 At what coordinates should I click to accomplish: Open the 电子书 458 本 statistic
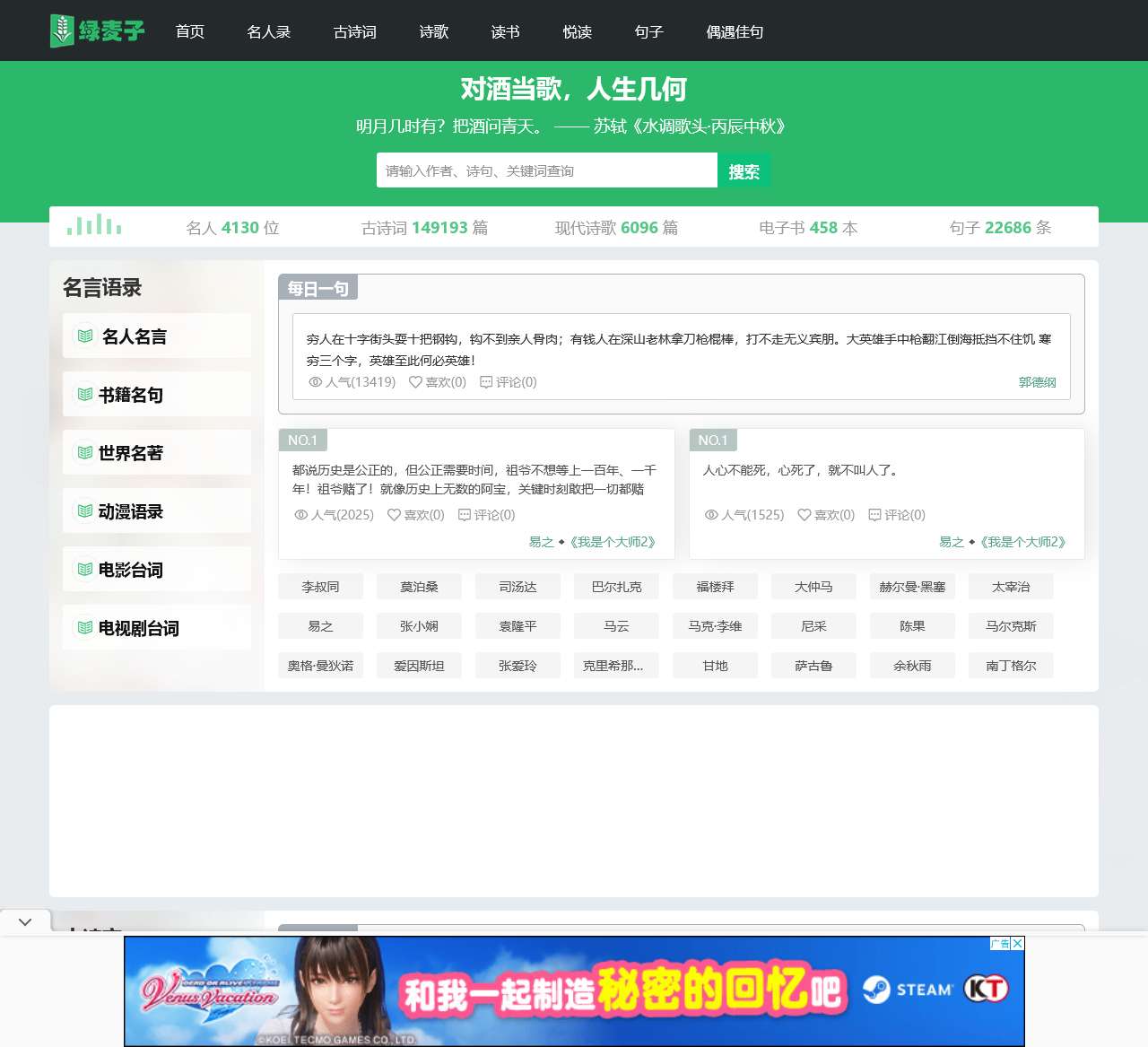pyautogui.click(x=808, y=228)
